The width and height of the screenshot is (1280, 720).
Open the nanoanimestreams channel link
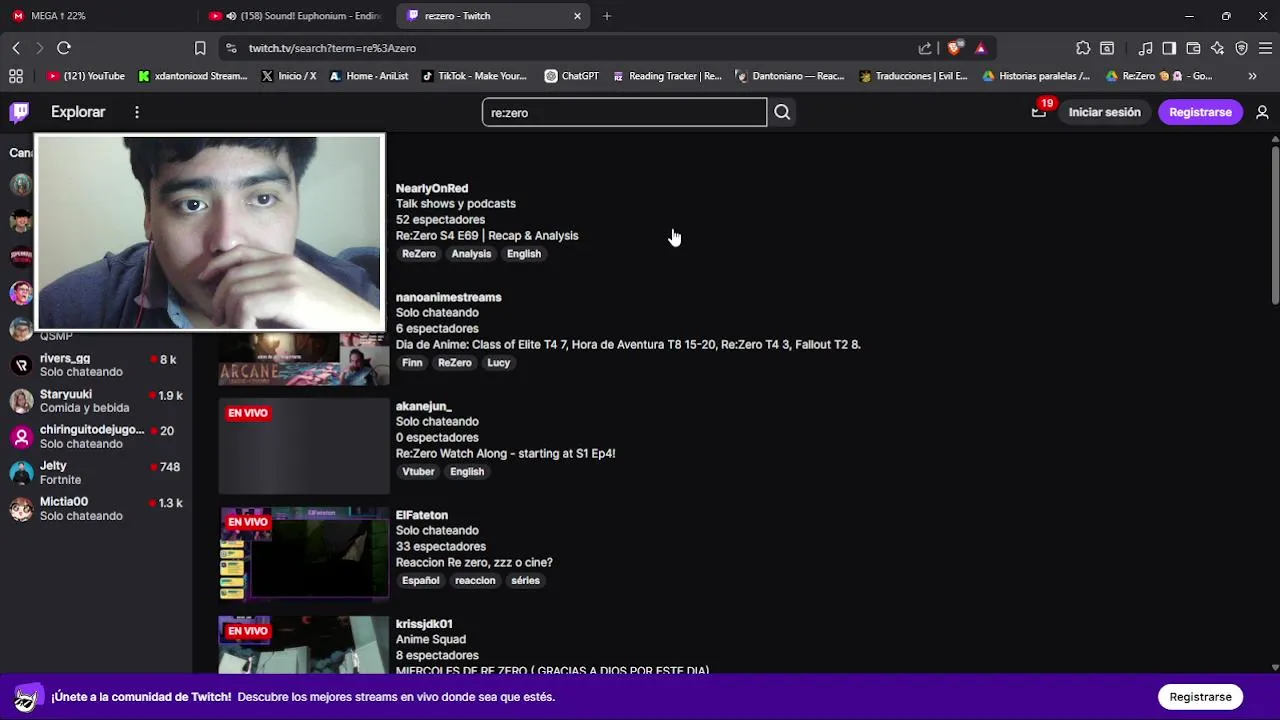coord(448,297)
